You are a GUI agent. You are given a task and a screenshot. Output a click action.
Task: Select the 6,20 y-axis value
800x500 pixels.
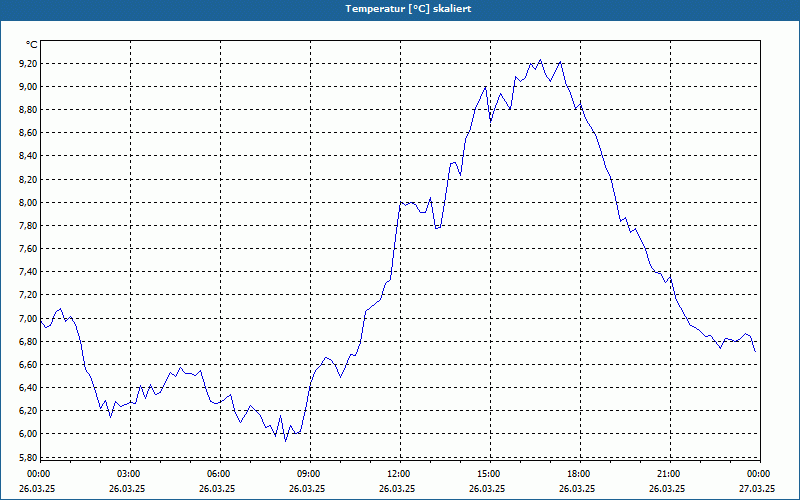28,410
